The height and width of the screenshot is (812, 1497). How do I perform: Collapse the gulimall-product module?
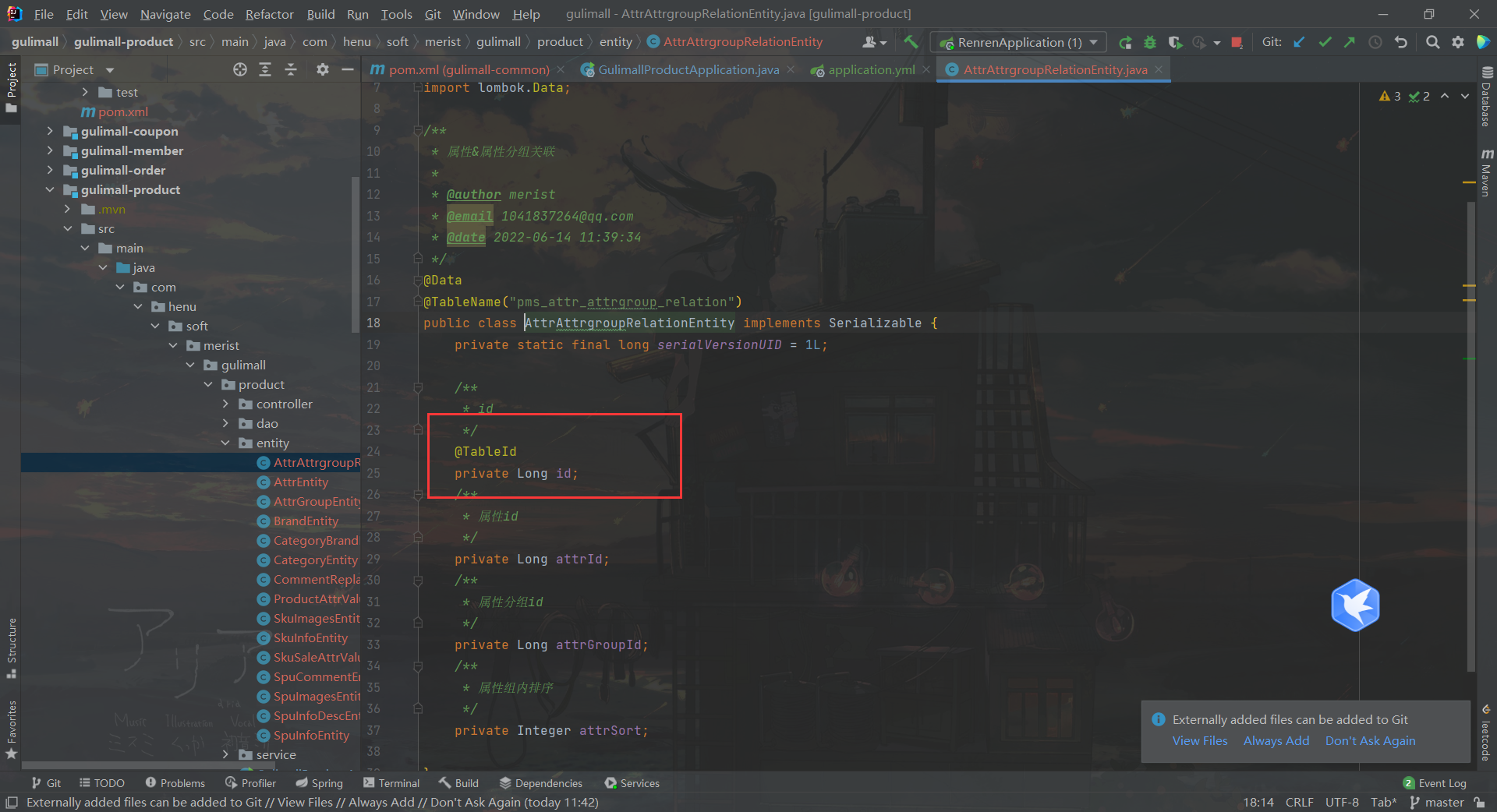coord(50,189)
